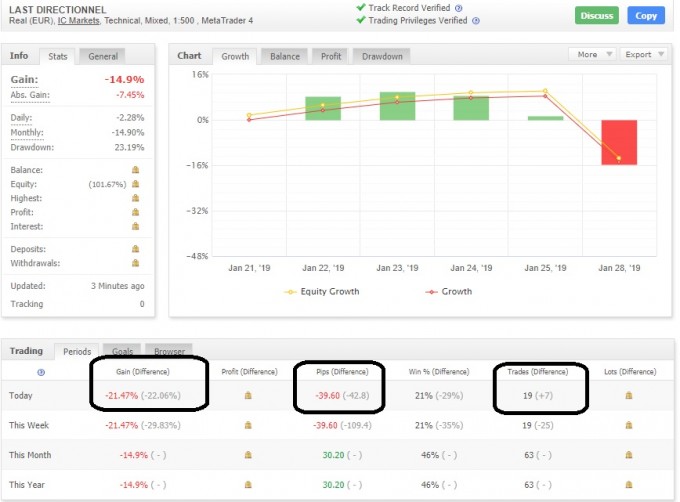Click Today row Lots lock icon
Viewport: 680px width, 502px height.
pos(629,395)
